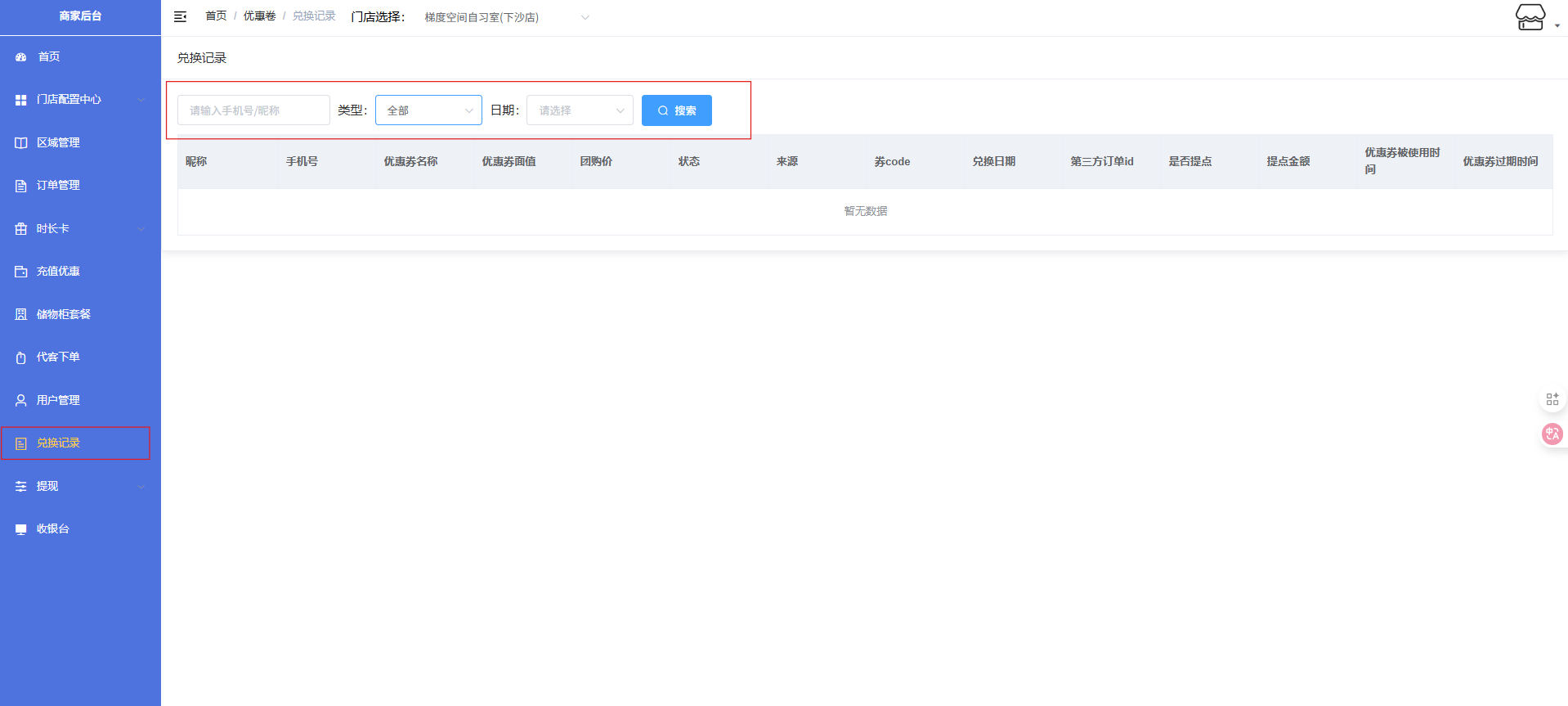Open the 门店选择 store dropdown
The height and width of the screenshot is (706, 1568).
[x=505, y=17]
